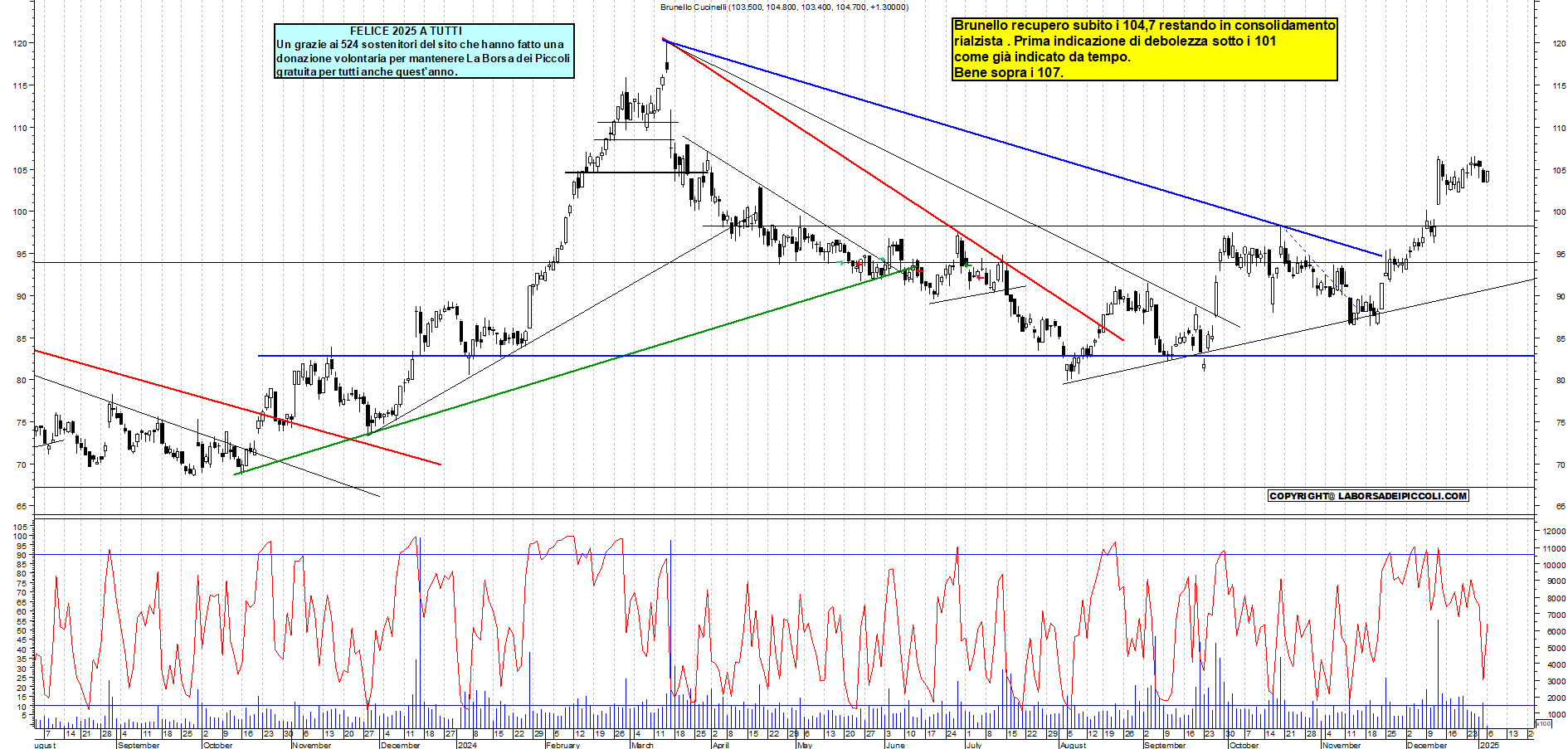The height and width of the screenshot is (749, 1568).
Task: Click the line 'Un grazie ai 524 sostenitori'
Action: coord(420,44)
